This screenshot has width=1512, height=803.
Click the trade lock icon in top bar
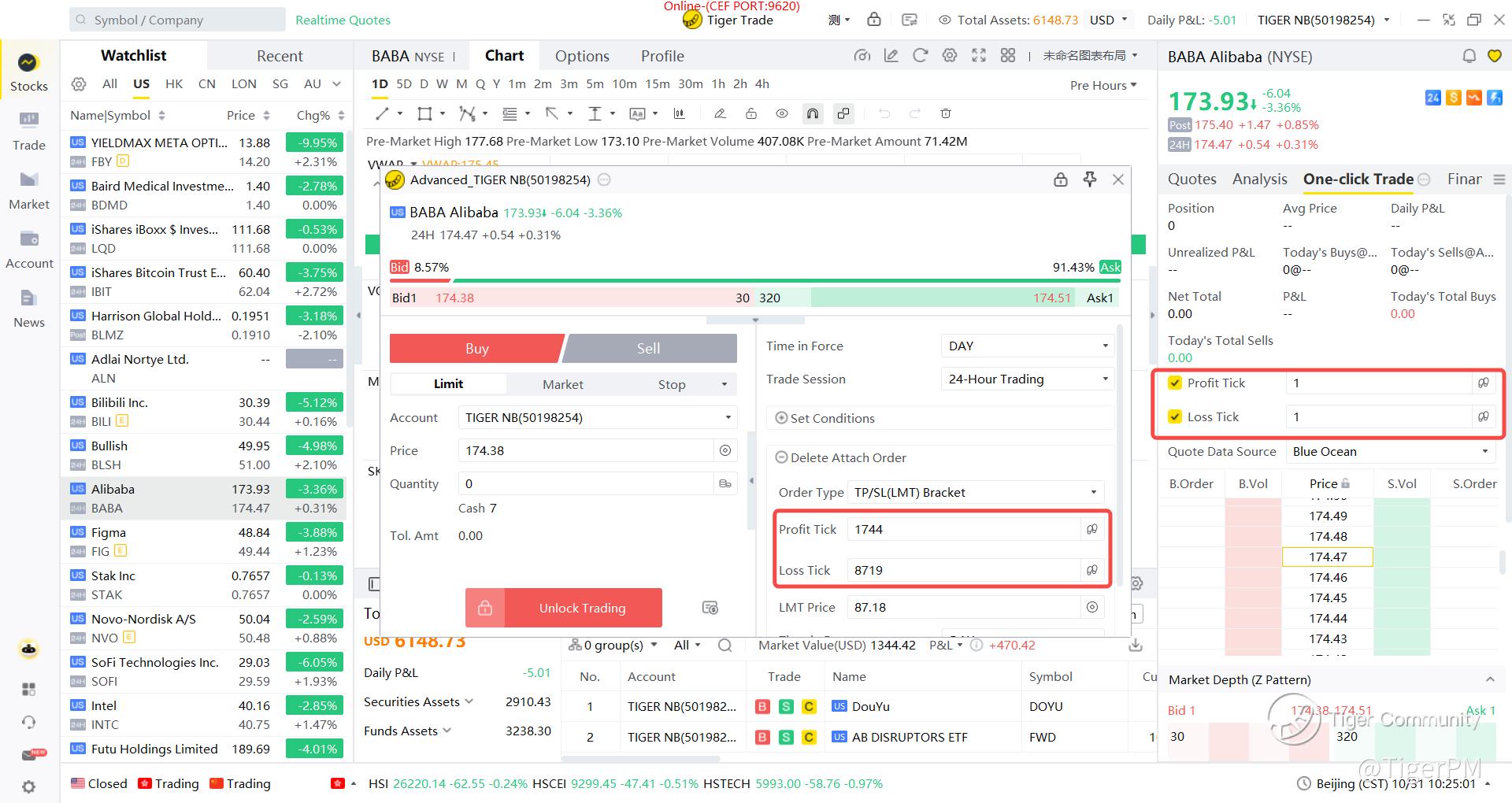874,20
